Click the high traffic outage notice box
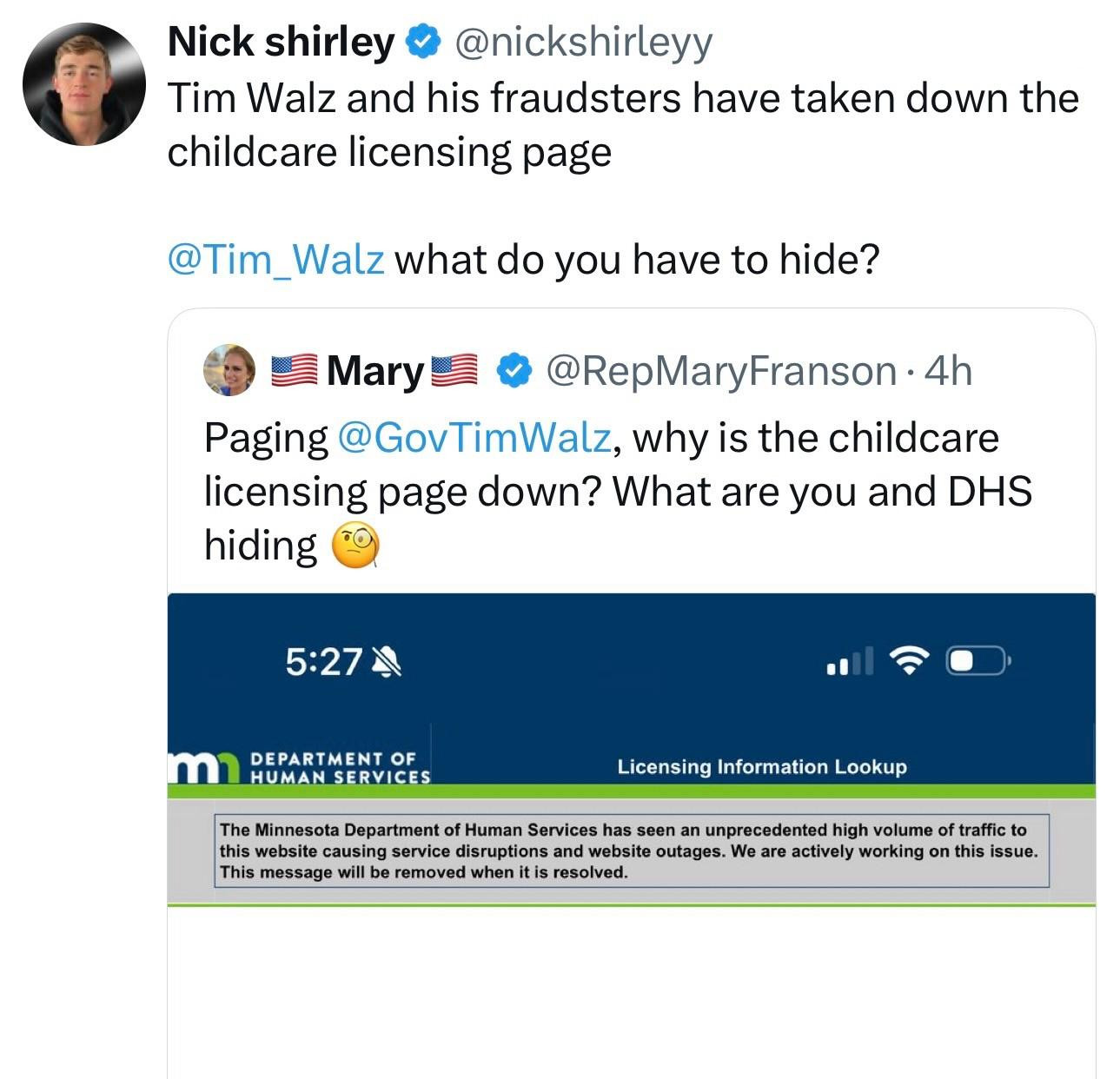 [632, 851]
